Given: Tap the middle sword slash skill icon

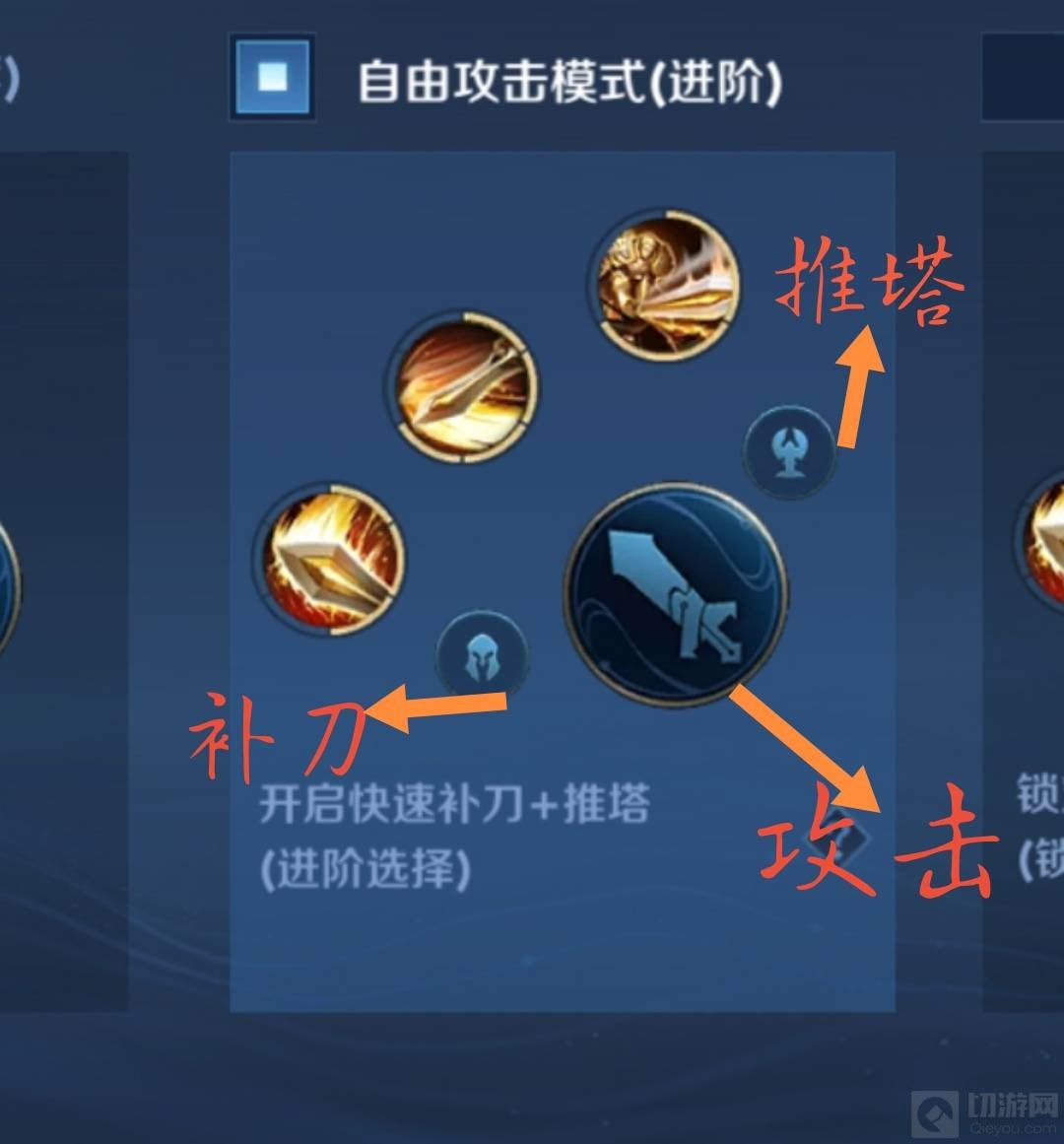Looking at the screenshot, I should pyautogui.click(x=463, y=386).
